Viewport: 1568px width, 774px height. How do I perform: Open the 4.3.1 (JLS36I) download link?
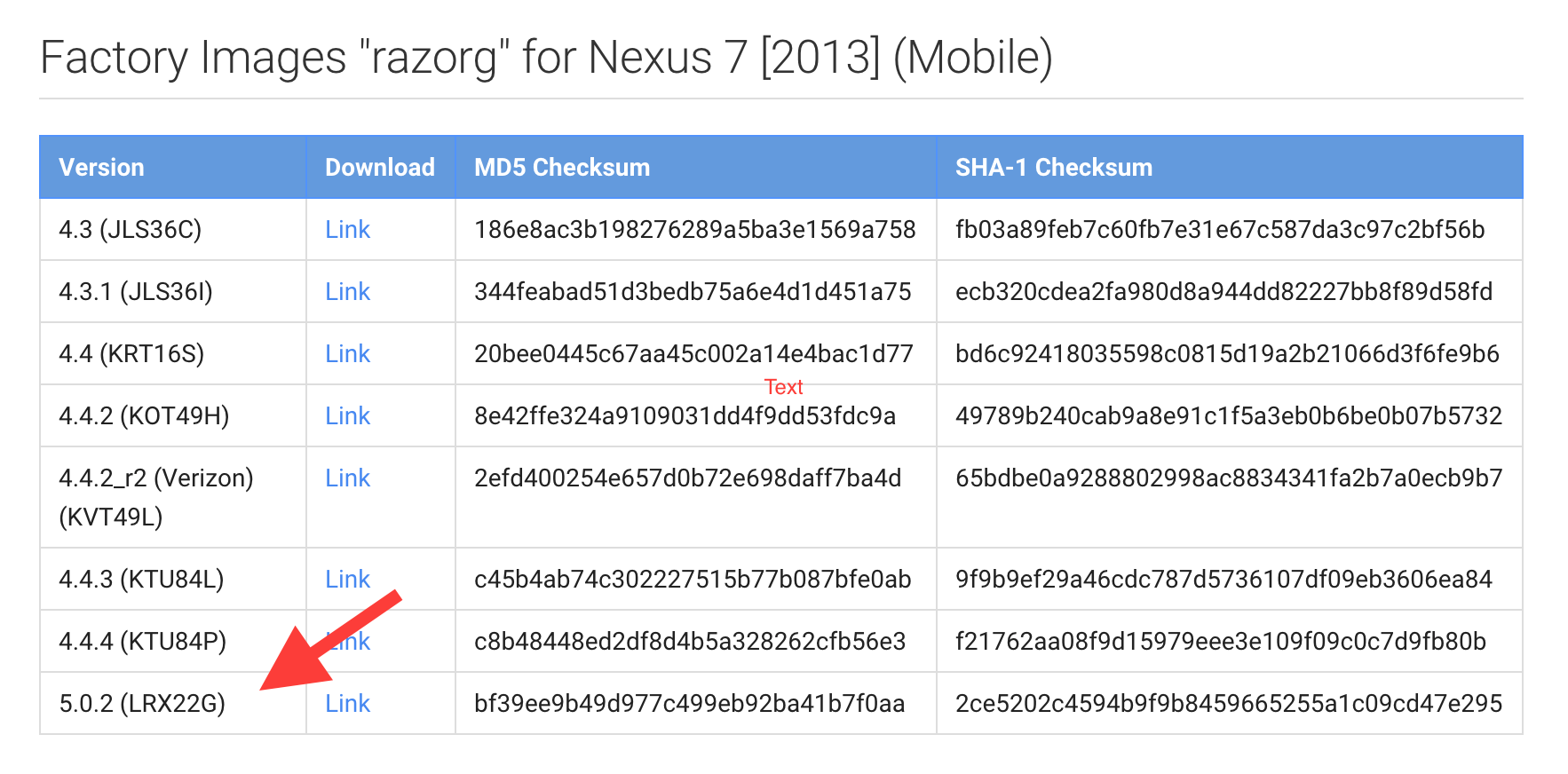click(x=347, y=292)
